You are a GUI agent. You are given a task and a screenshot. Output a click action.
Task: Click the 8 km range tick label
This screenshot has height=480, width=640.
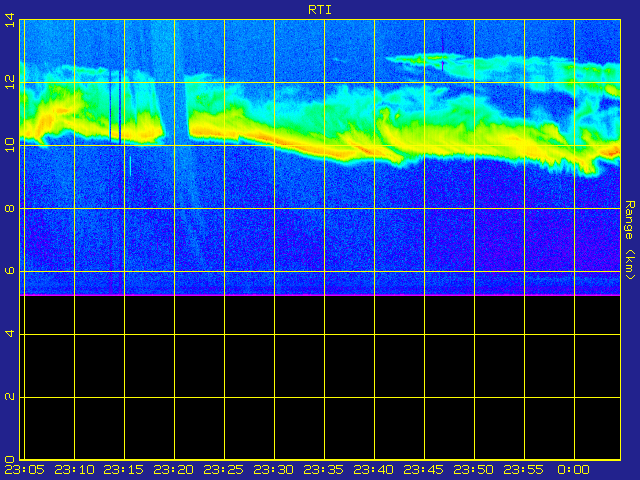tap(10, 209)
